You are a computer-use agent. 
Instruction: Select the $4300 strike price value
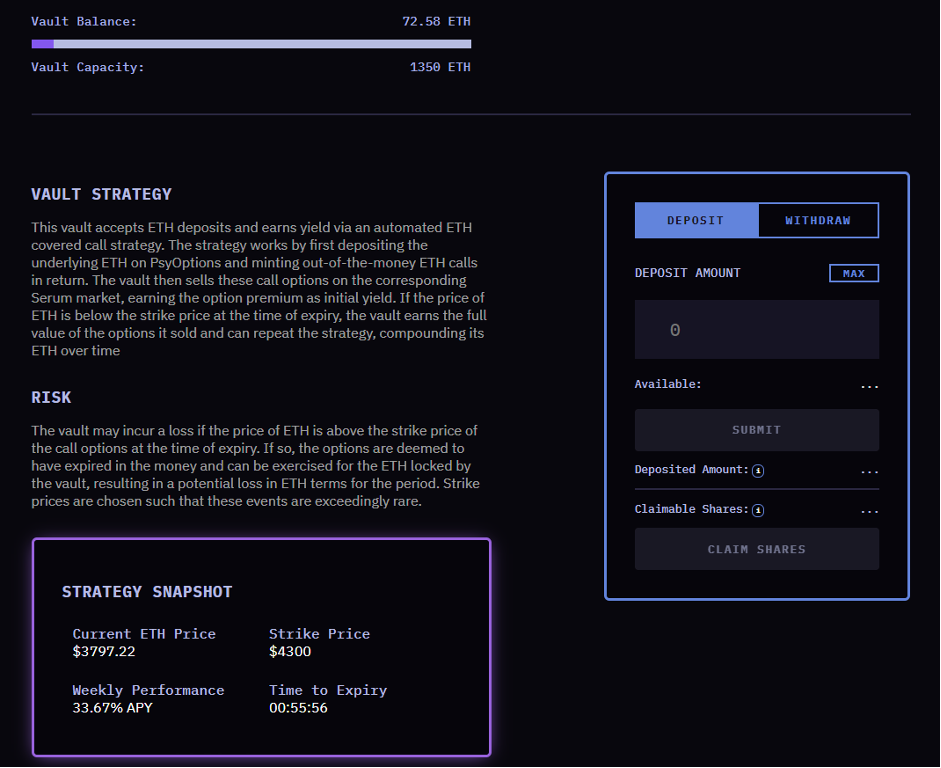tap(290, 652)
